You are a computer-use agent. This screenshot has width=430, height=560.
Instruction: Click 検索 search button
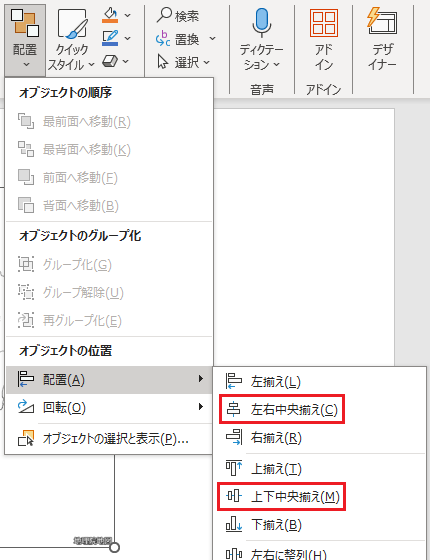coord(178,15)
